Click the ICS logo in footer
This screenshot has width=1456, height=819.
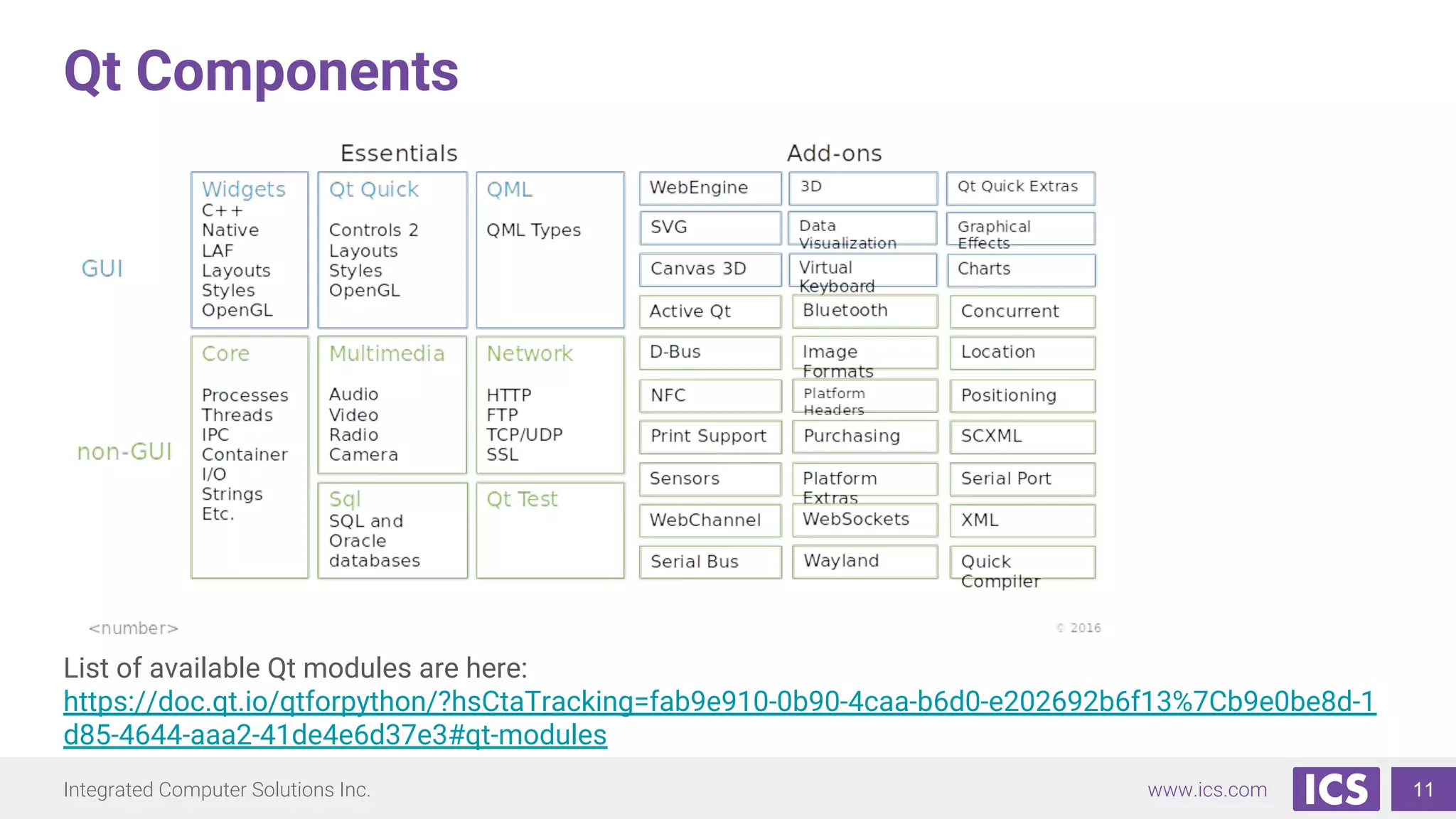[x=1335, y=789]
